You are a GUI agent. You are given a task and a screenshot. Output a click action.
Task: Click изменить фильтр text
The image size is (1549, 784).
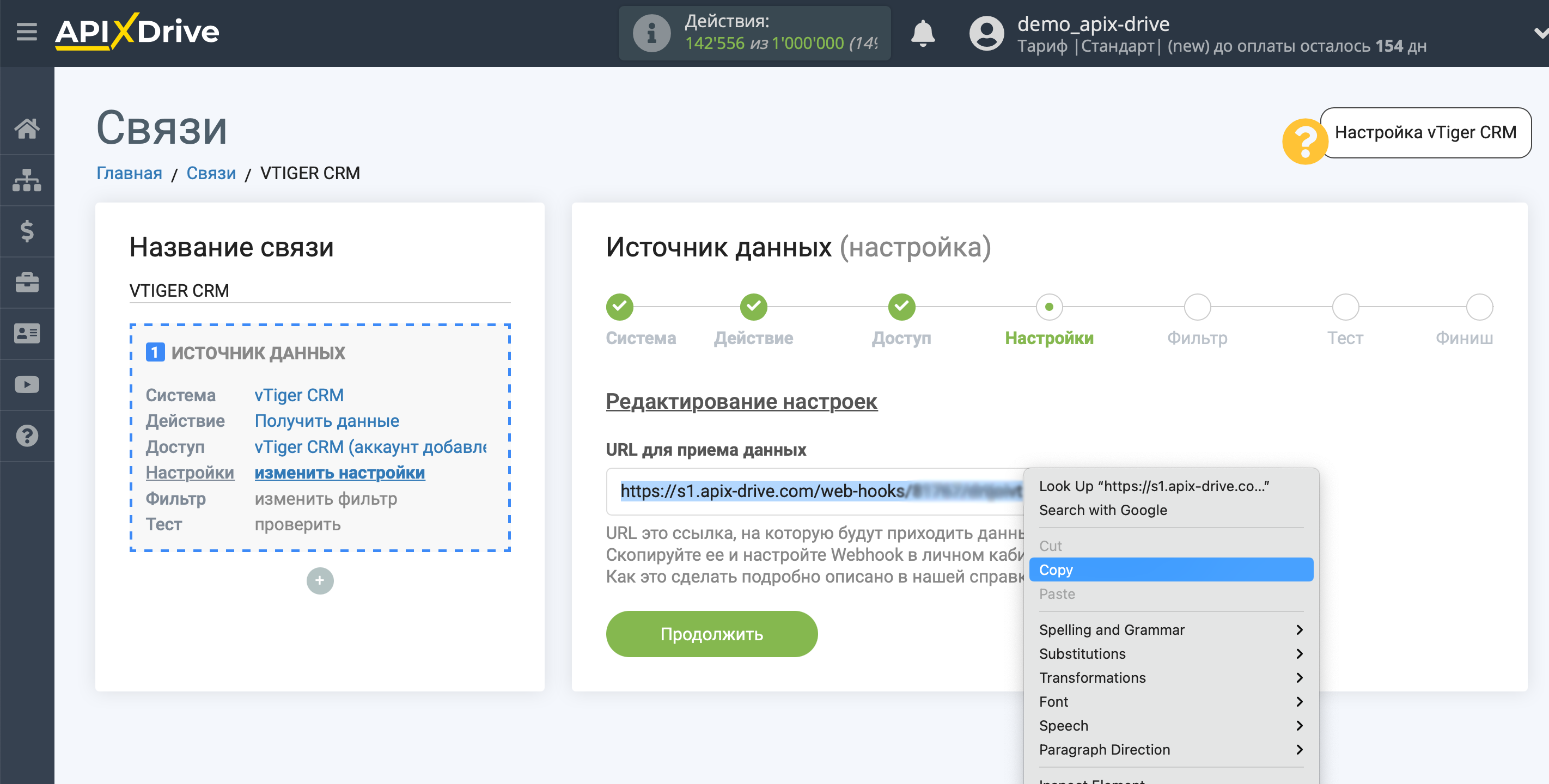coord(326,498)
